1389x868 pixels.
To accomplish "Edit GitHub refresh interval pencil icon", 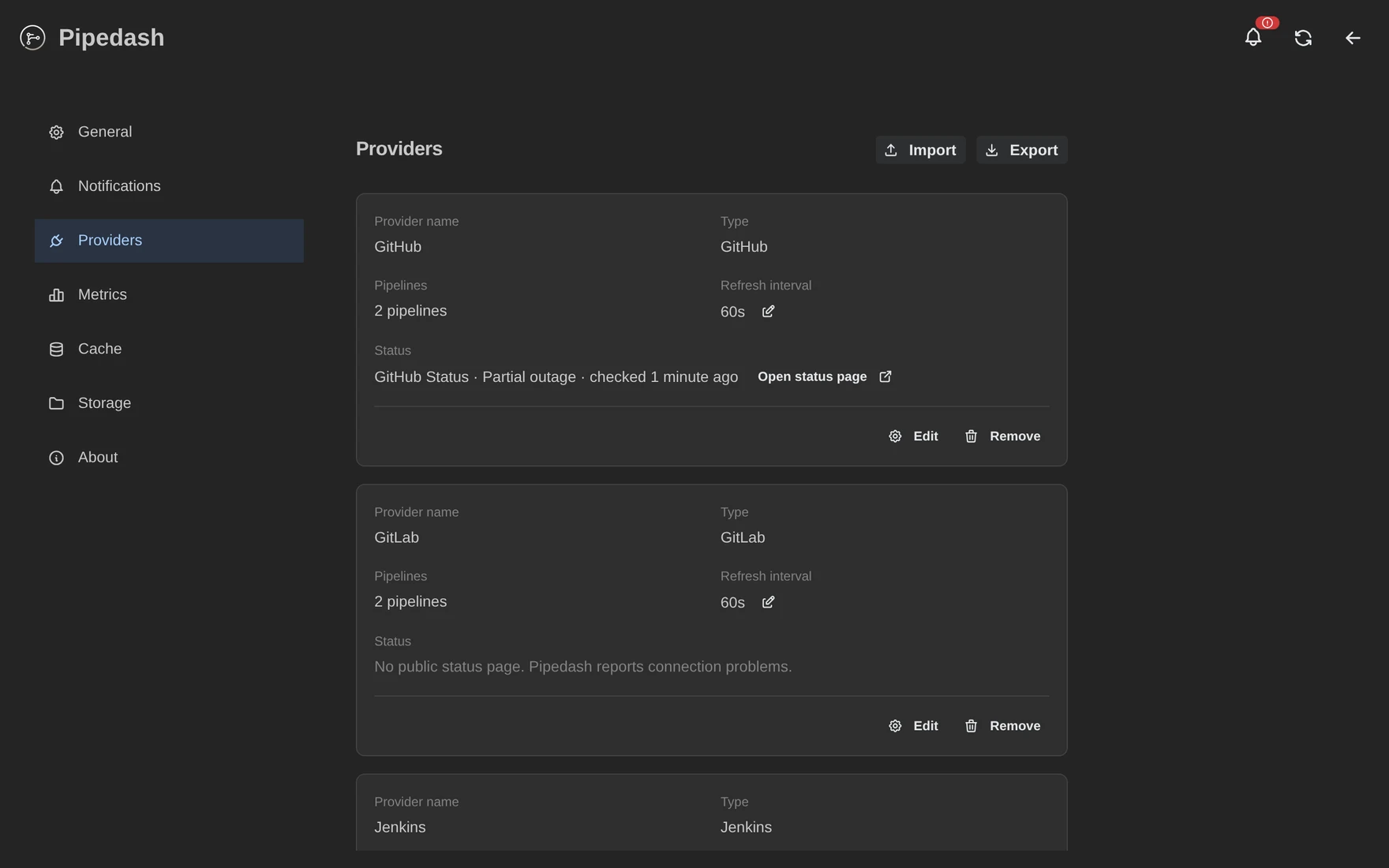I will click(x=768, y=312).
